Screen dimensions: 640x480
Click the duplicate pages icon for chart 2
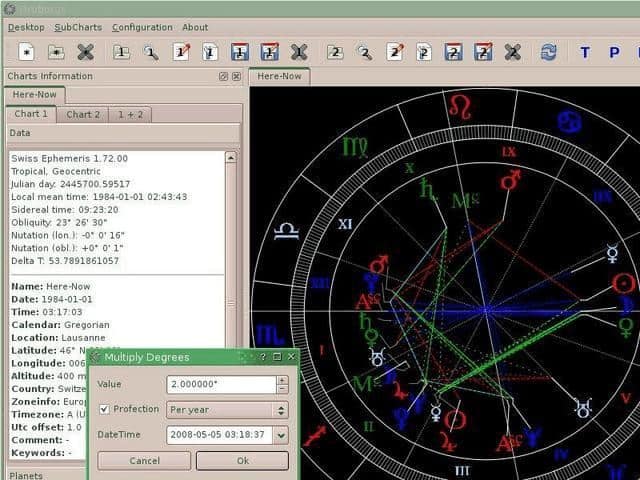point(424,52)
